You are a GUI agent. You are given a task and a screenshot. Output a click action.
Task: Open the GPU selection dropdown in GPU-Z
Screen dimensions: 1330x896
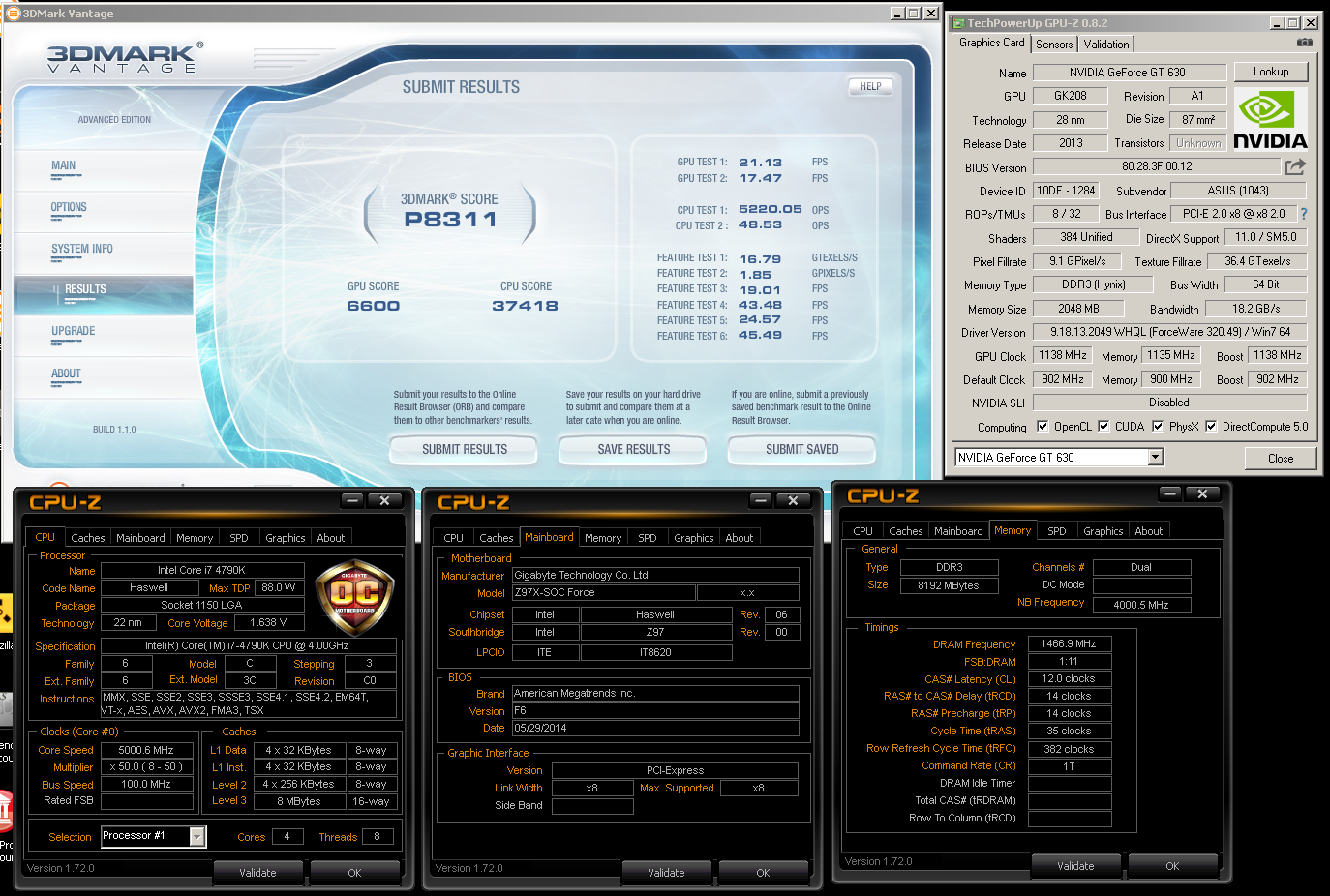tap(1156, 457)
